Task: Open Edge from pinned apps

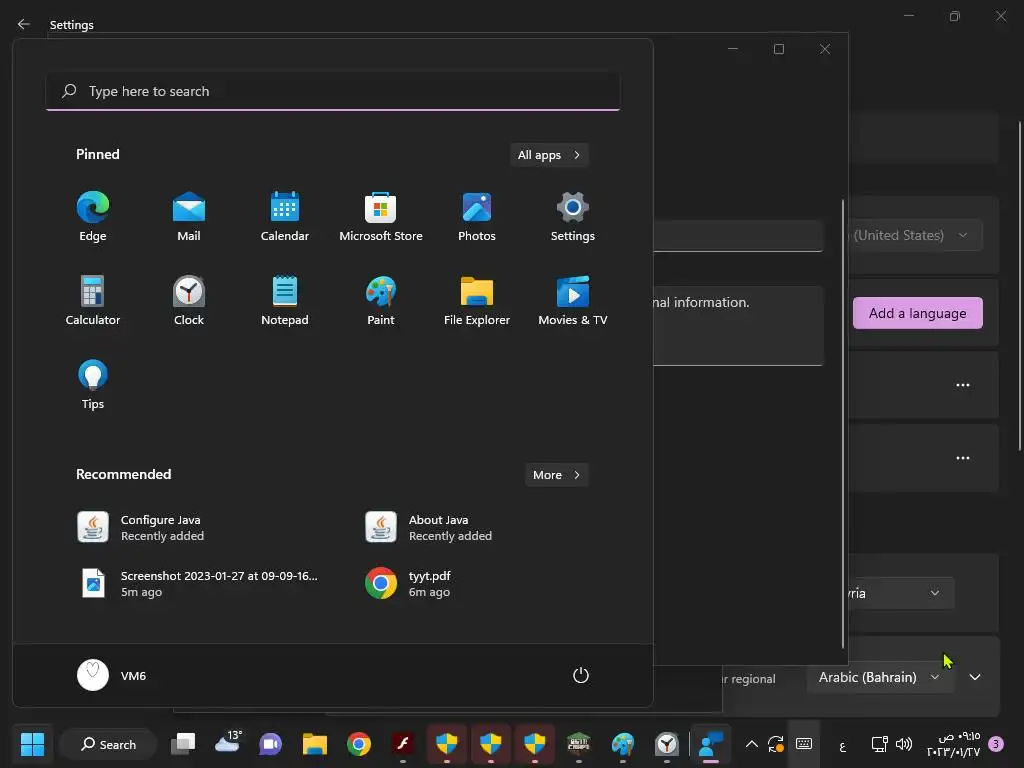Action: (93, 217)
